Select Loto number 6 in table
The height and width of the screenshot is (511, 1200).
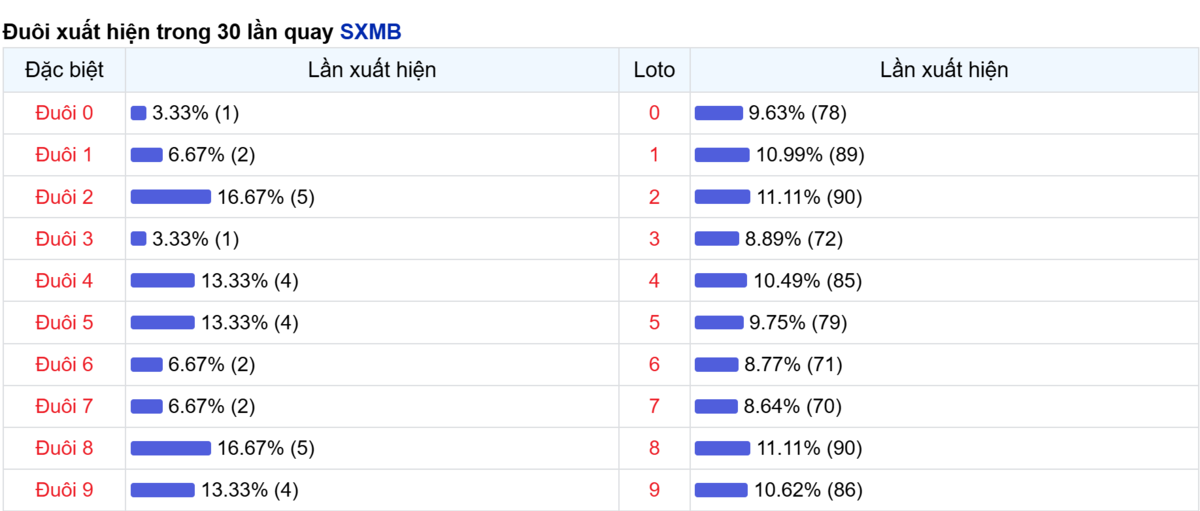tap(654, 364)
